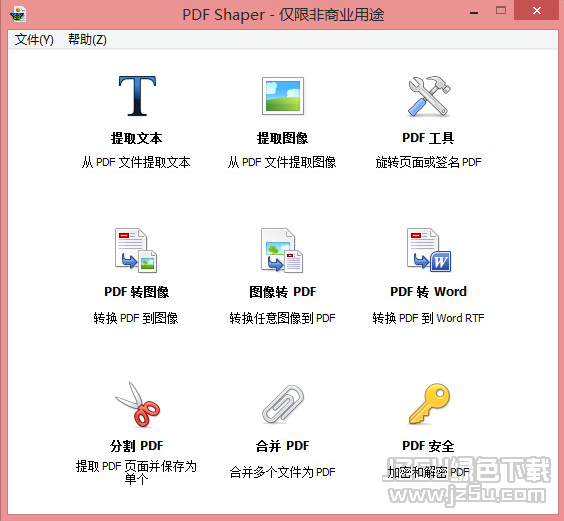Select the 提取图像 heading
Viewport: 564px width, 521px height.
tap(282, 138)
